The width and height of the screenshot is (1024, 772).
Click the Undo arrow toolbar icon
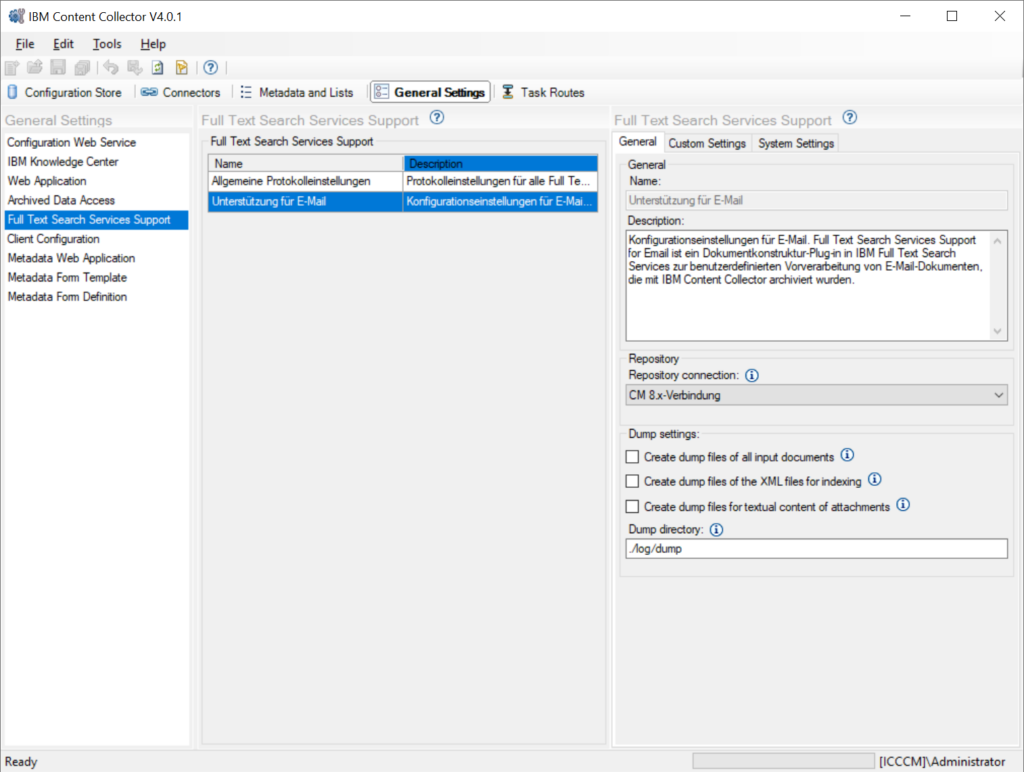click(x=111, y=67)
